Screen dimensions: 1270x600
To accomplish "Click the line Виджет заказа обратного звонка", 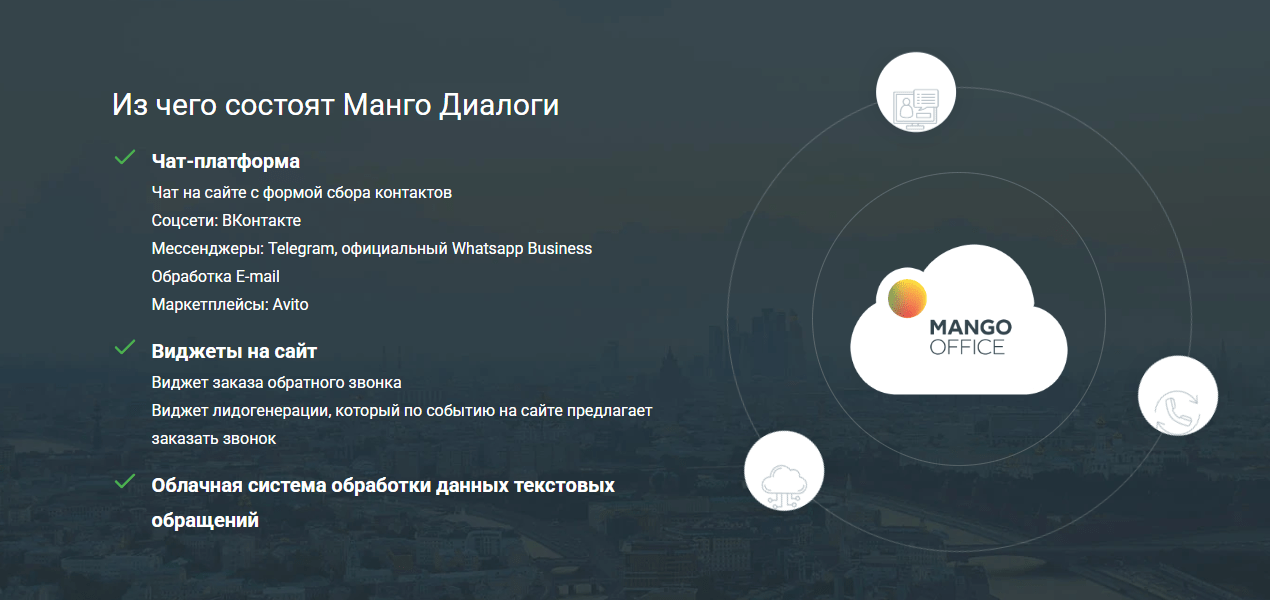I will [277, 383].
